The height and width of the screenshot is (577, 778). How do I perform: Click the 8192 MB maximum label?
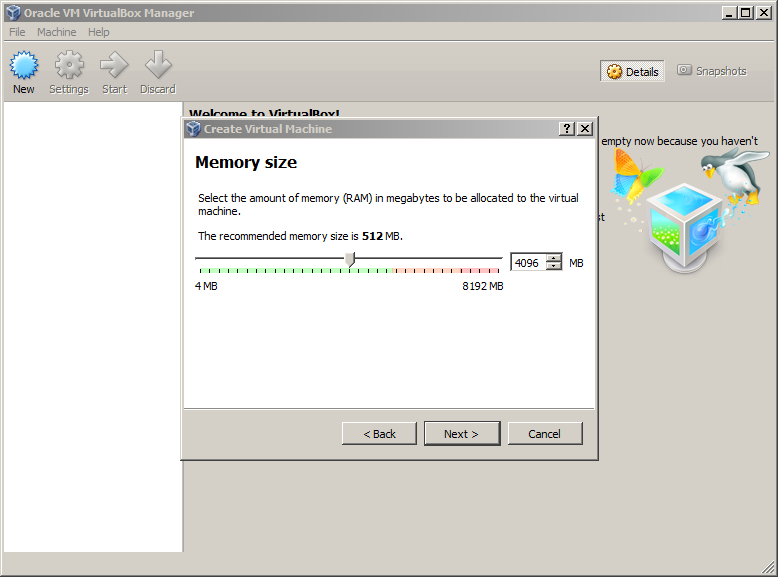tap(483, 286)
